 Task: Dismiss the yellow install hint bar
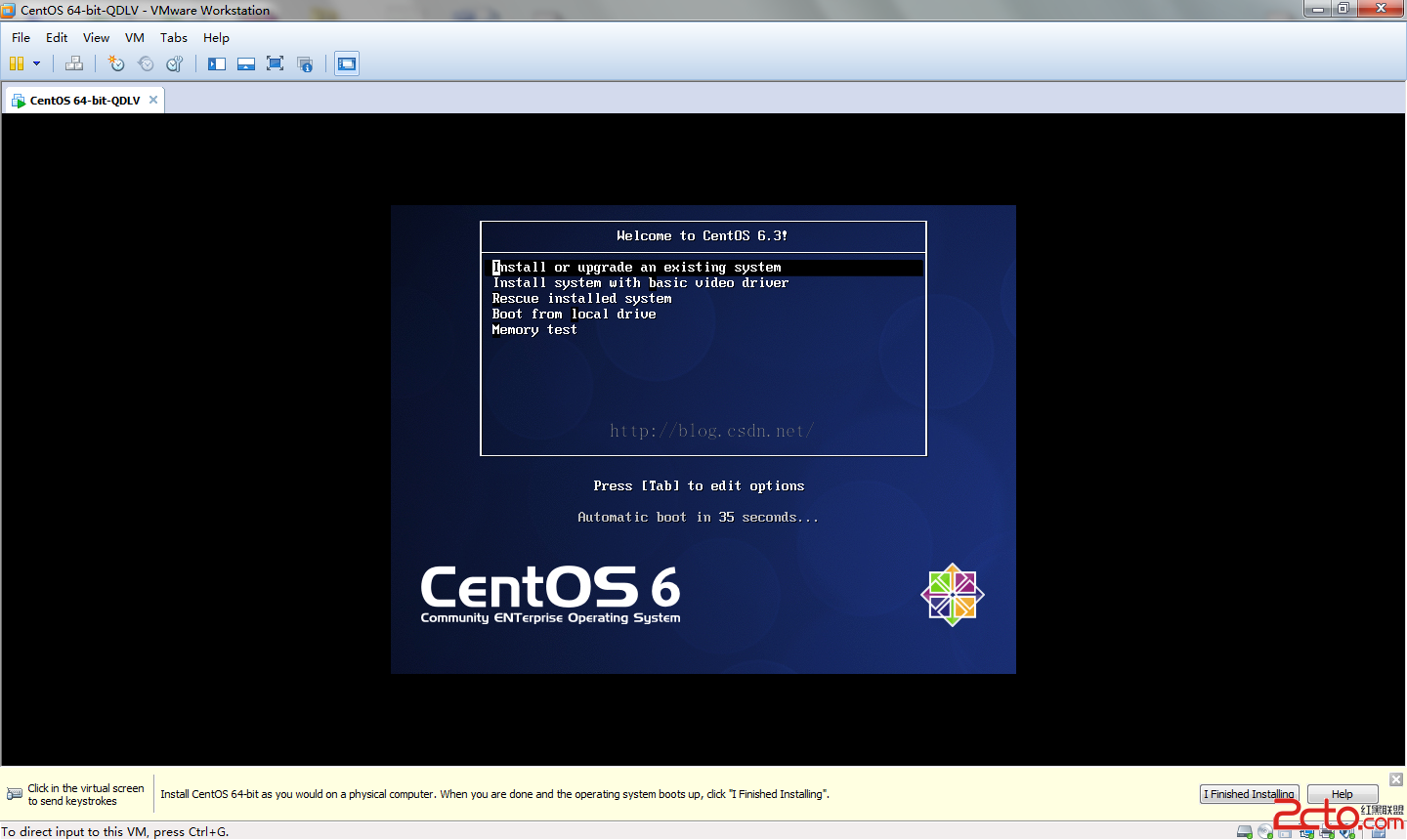(x=1396, y=778)
